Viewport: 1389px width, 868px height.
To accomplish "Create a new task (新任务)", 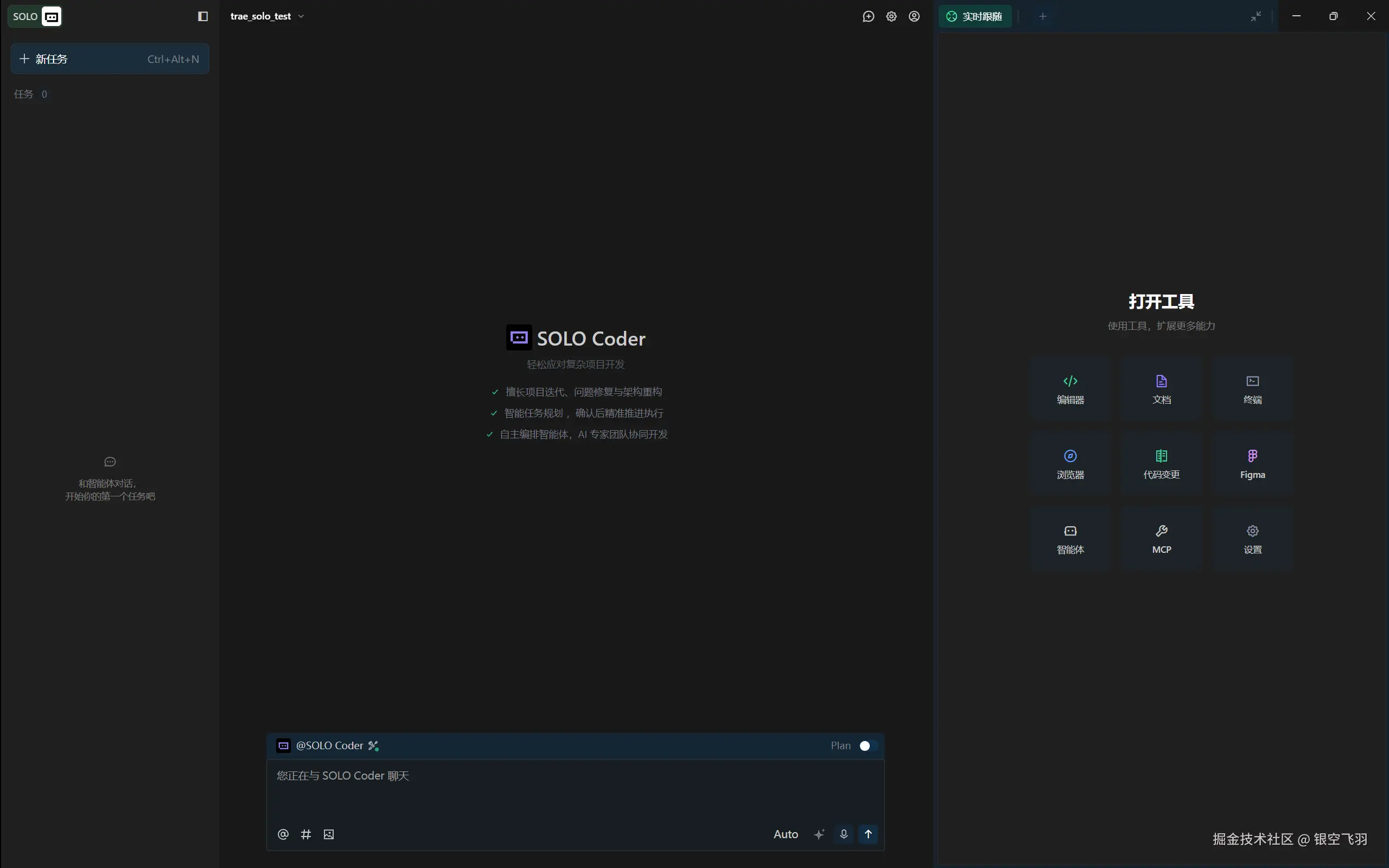I will pos(110,59).
